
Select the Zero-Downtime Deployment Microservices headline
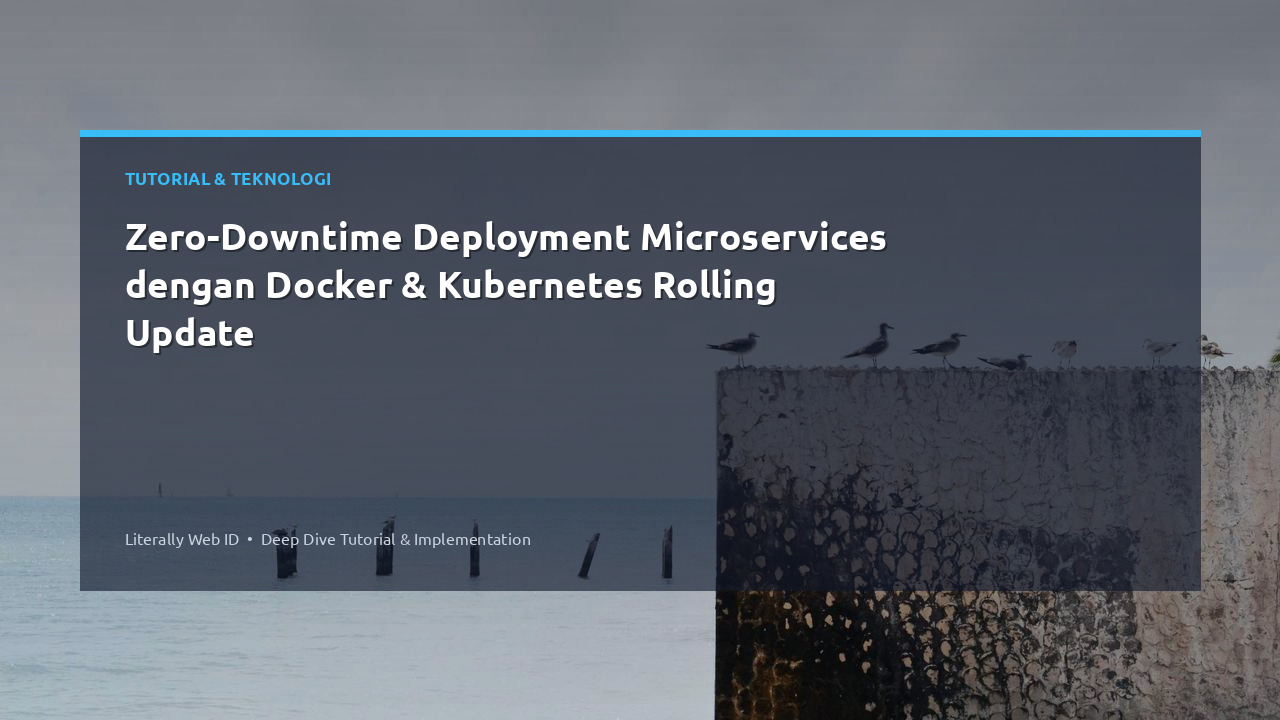point(506,285)
